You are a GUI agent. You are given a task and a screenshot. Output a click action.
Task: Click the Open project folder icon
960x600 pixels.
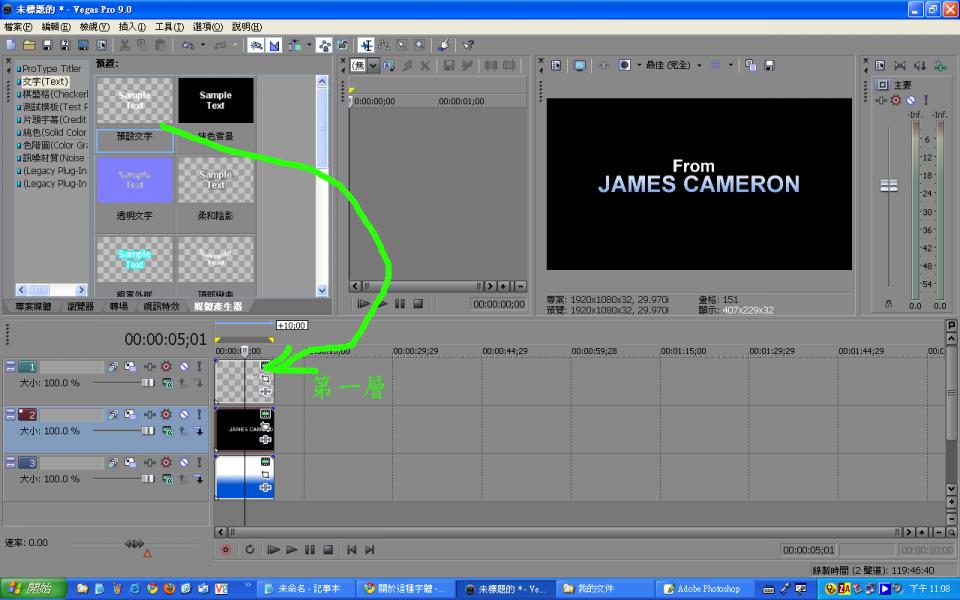[x=29, y=45]
